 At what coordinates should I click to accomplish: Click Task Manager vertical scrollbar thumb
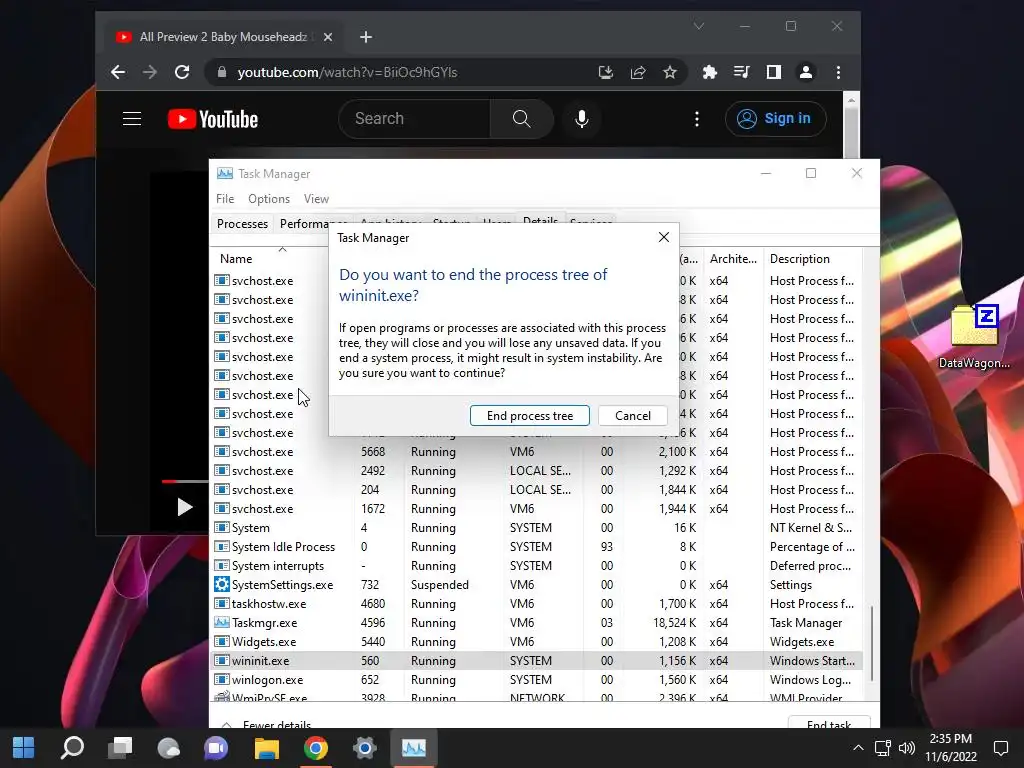pyautogui.click(x=871, y=643)
